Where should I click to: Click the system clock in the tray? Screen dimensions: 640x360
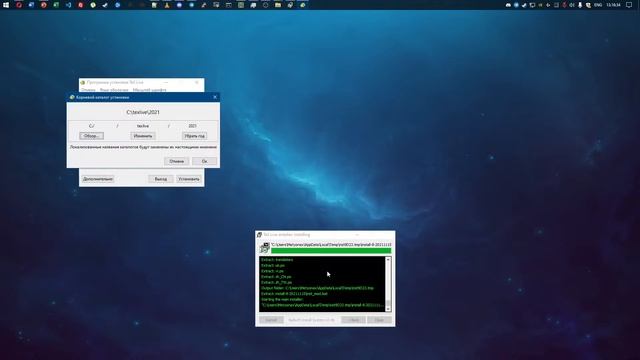613,5
